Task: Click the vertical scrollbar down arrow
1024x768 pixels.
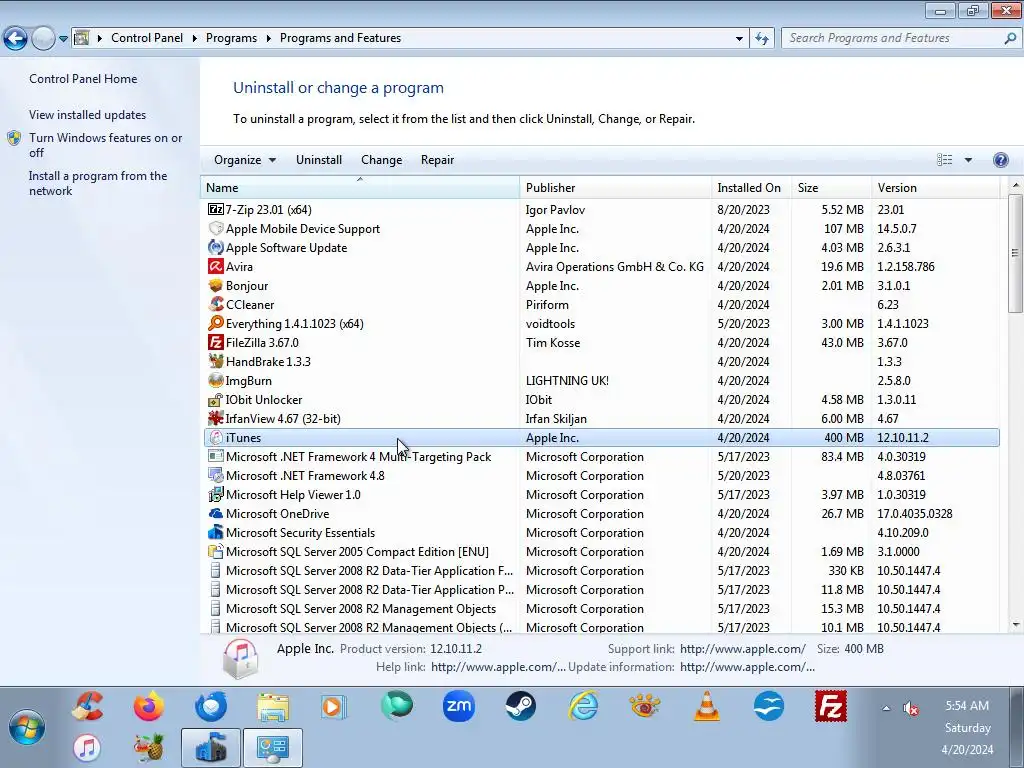Action: (x=1016, y=625)
